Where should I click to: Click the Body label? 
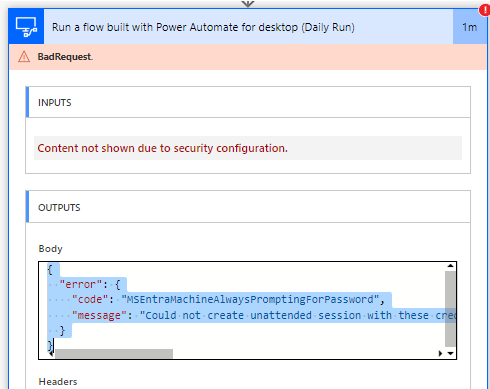[50, 249]
